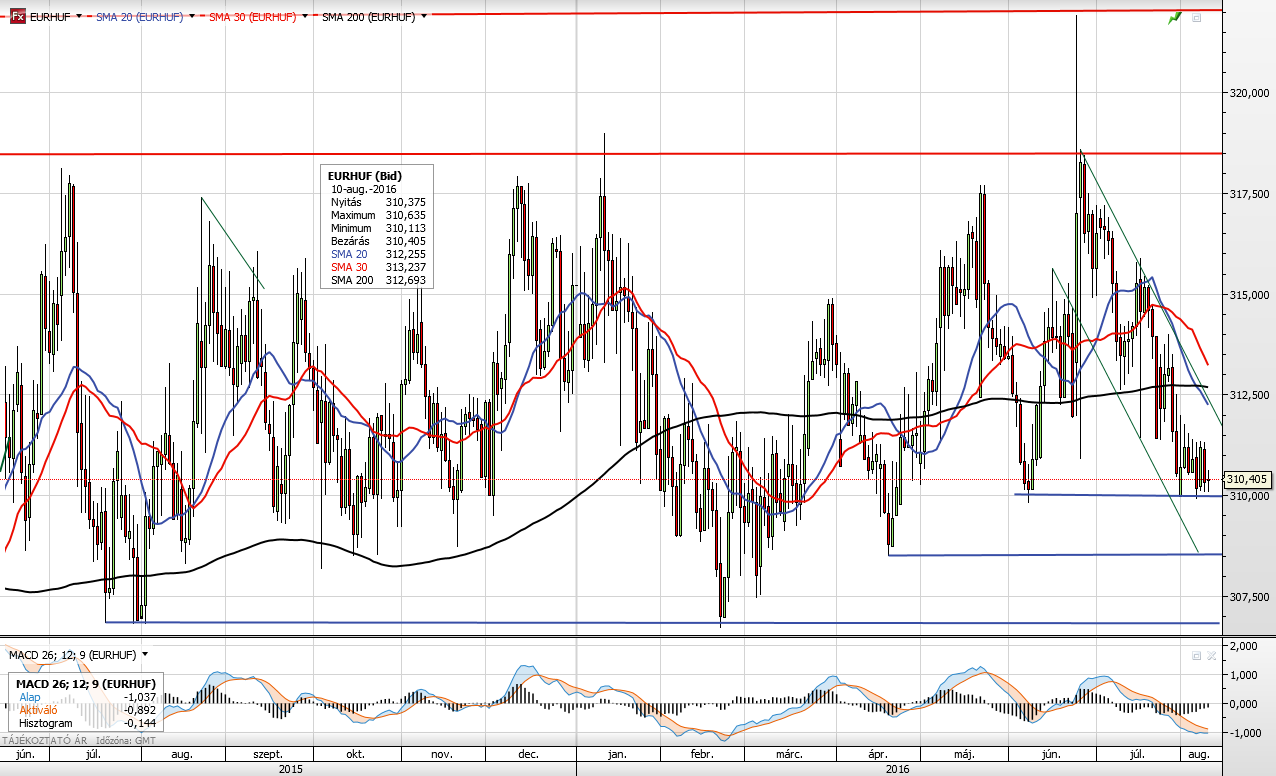Click the Aktiváló -0,892 MACD row
Viewport: 1276px width, 776px height.
86,709
